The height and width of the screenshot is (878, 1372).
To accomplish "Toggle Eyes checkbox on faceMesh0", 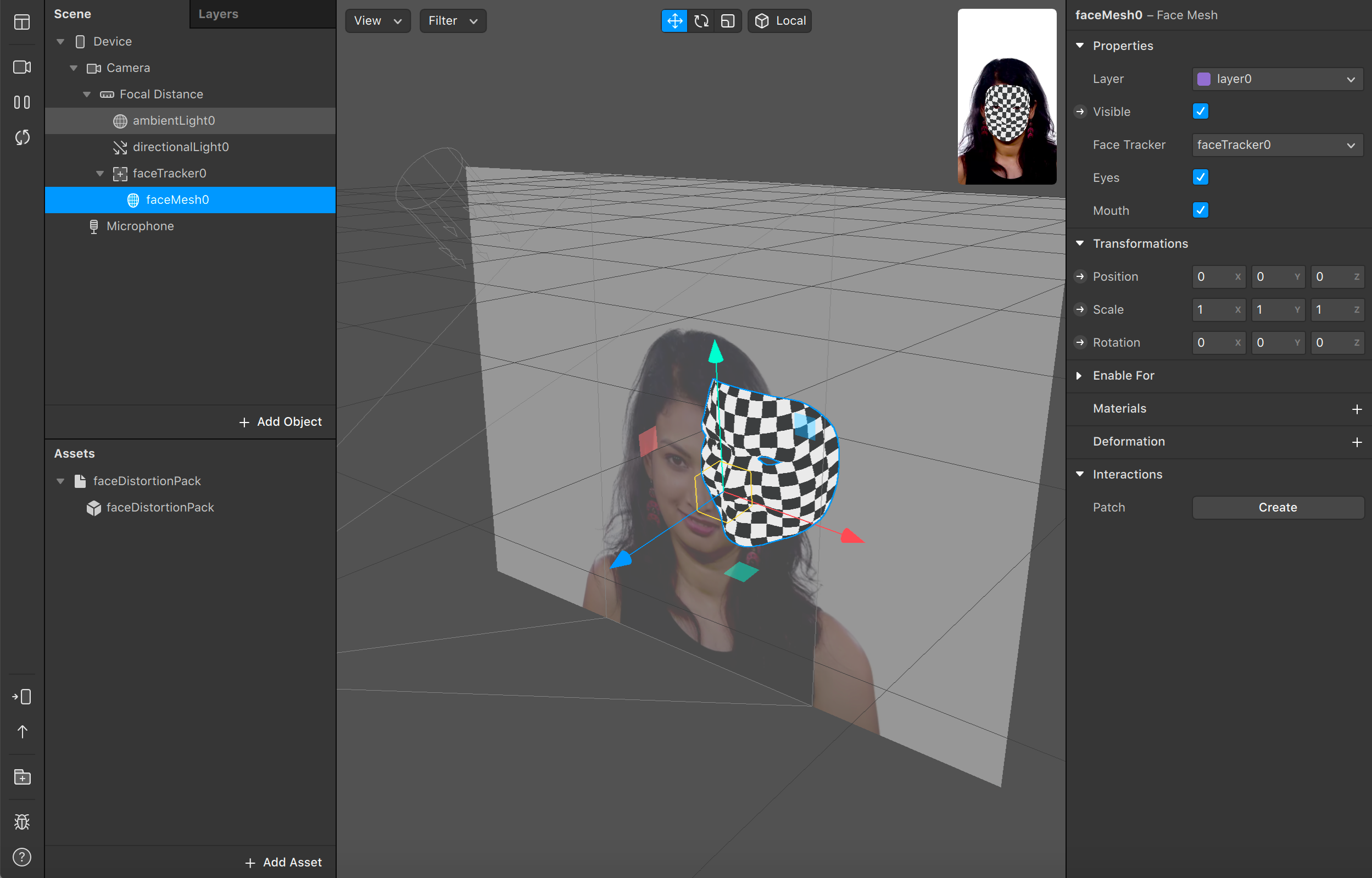I will coord(1201,177).
